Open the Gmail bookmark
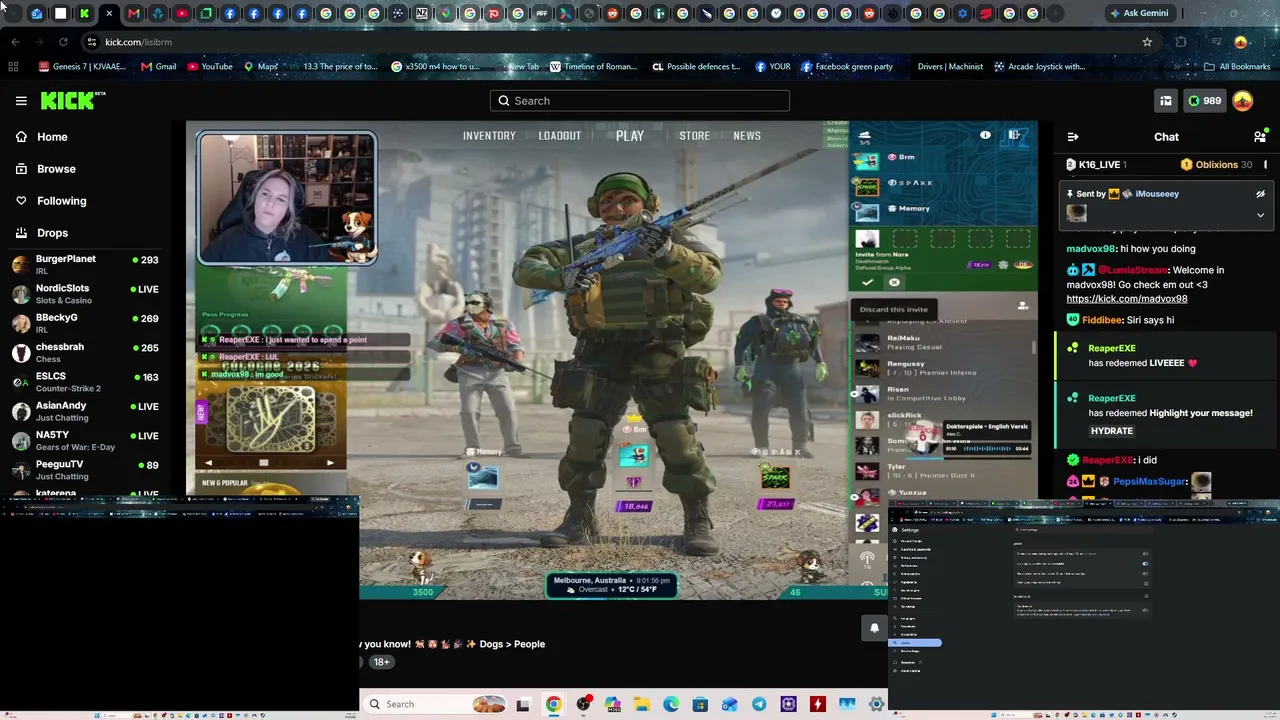This screenshot has width=1280, height=720. click(x=159, y=67)
